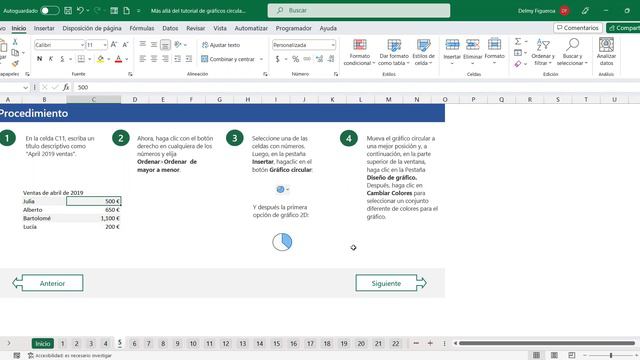The width and height of the screenshot is (640, 360).
Task: Toggle the Autoguardado switch
Action: point(49,11)
